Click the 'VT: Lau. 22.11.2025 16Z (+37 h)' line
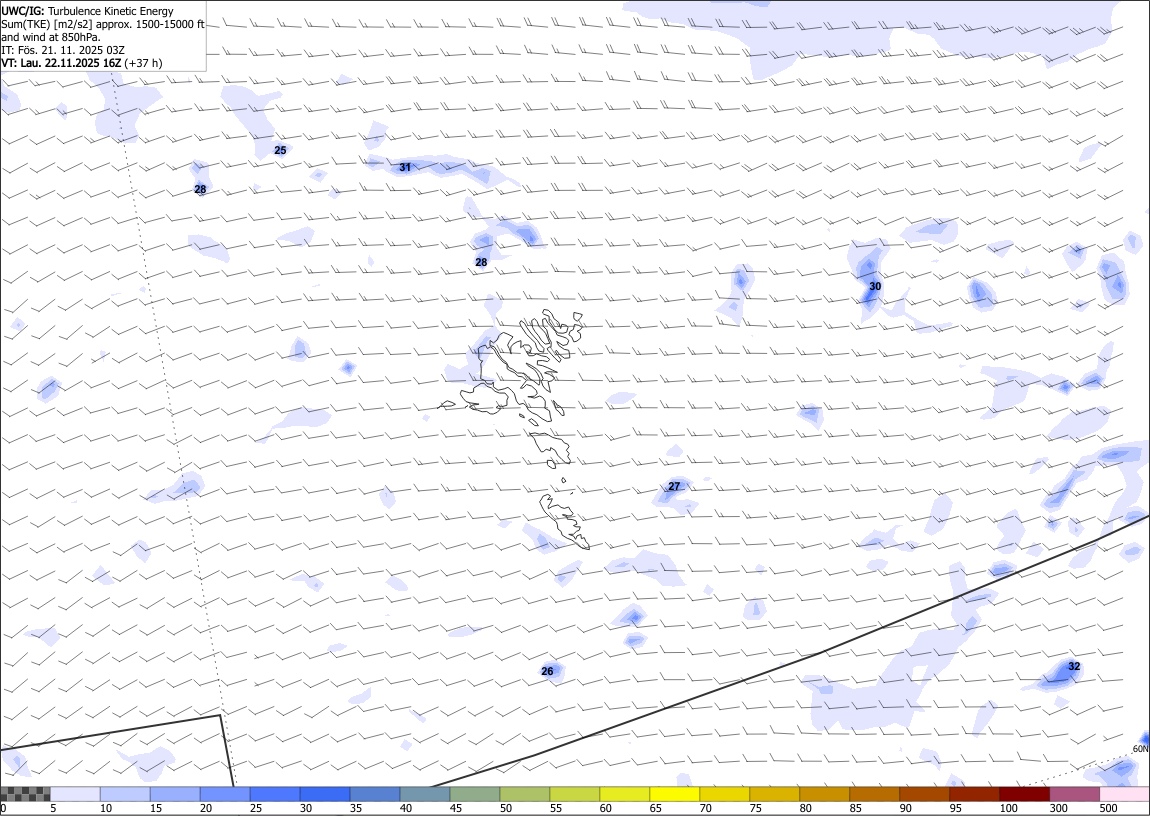The width and height of the screenshot is (1150, 816). 81,63
